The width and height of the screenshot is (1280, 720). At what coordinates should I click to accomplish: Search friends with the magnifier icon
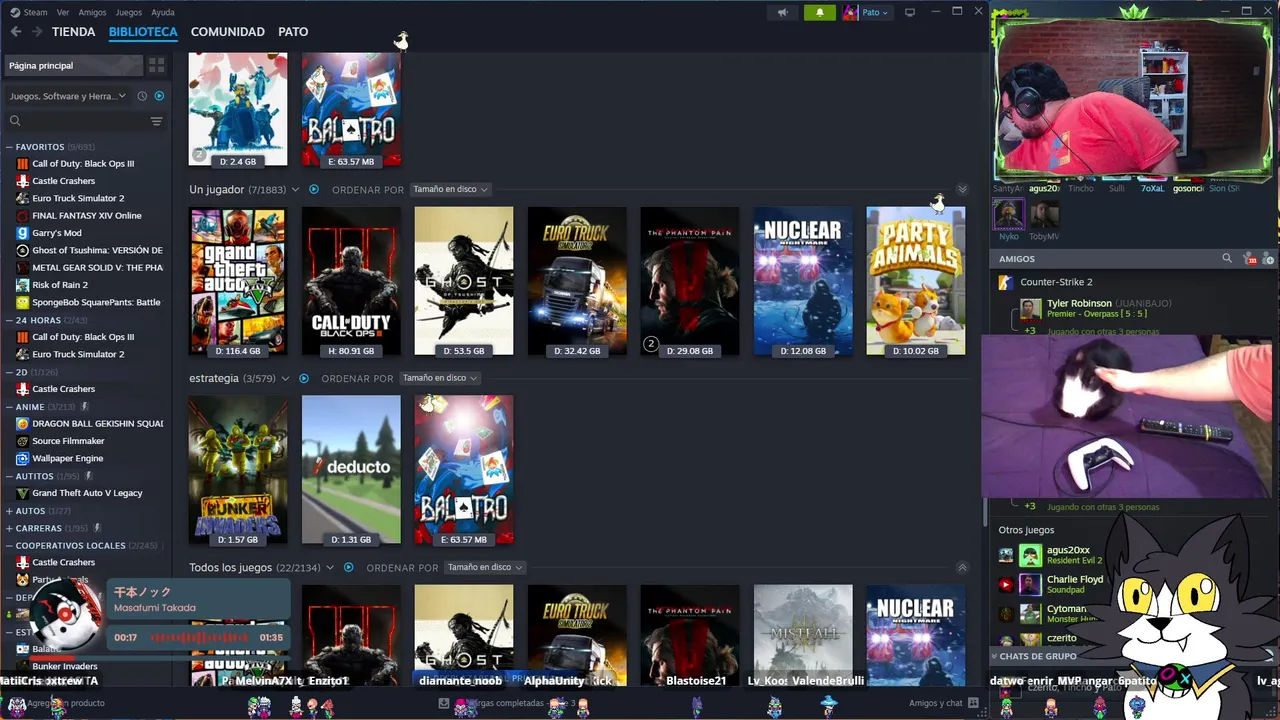click(x=1227, y=259)
